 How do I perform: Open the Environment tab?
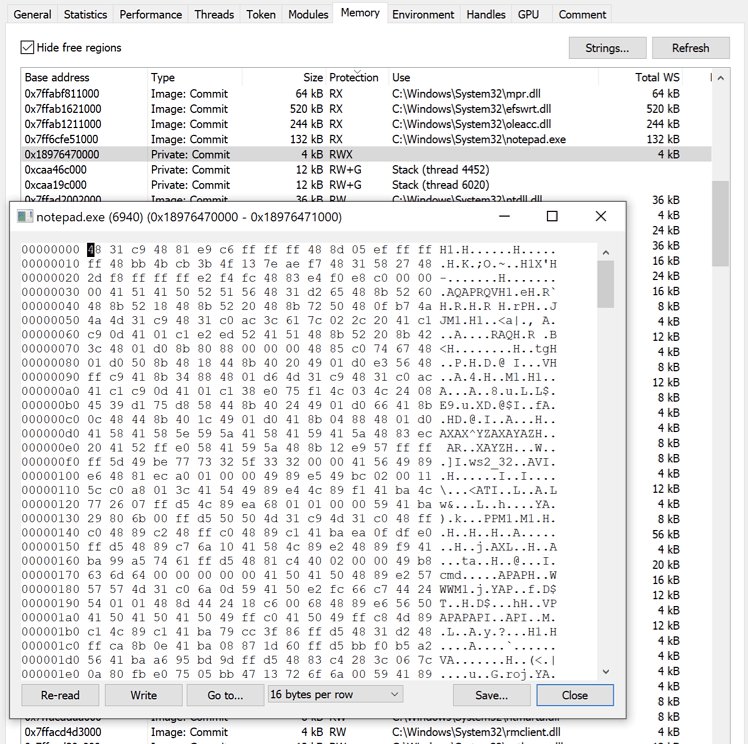pyautogui.click(x=423, y=14)
